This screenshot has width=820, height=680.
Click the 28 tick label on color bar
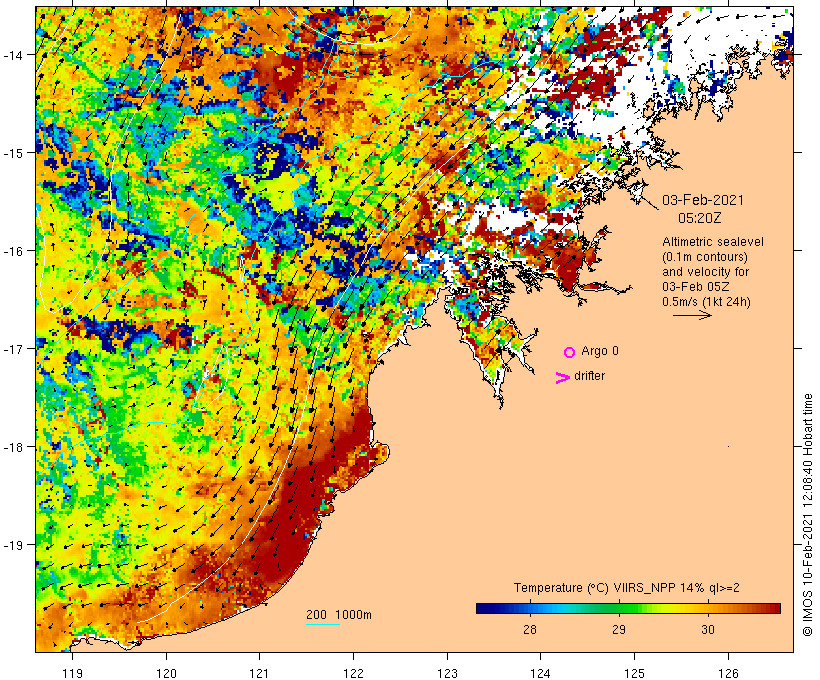tap(530, 629)
